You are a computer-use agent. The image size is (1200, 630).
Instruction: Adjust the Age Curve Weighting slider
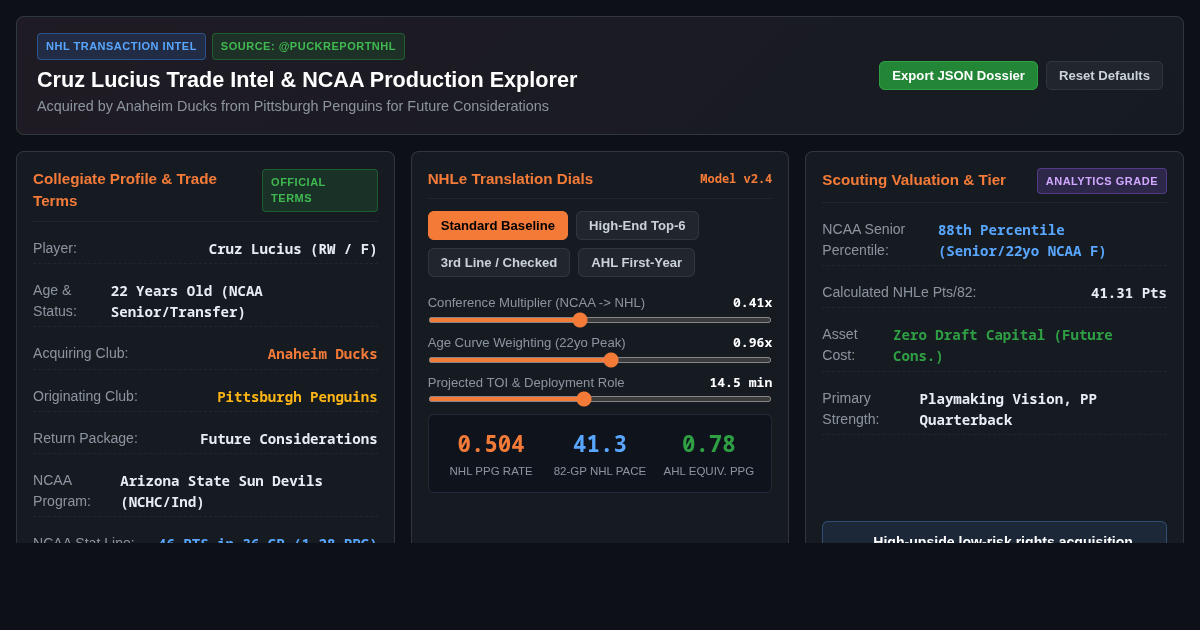coord(600,360)
